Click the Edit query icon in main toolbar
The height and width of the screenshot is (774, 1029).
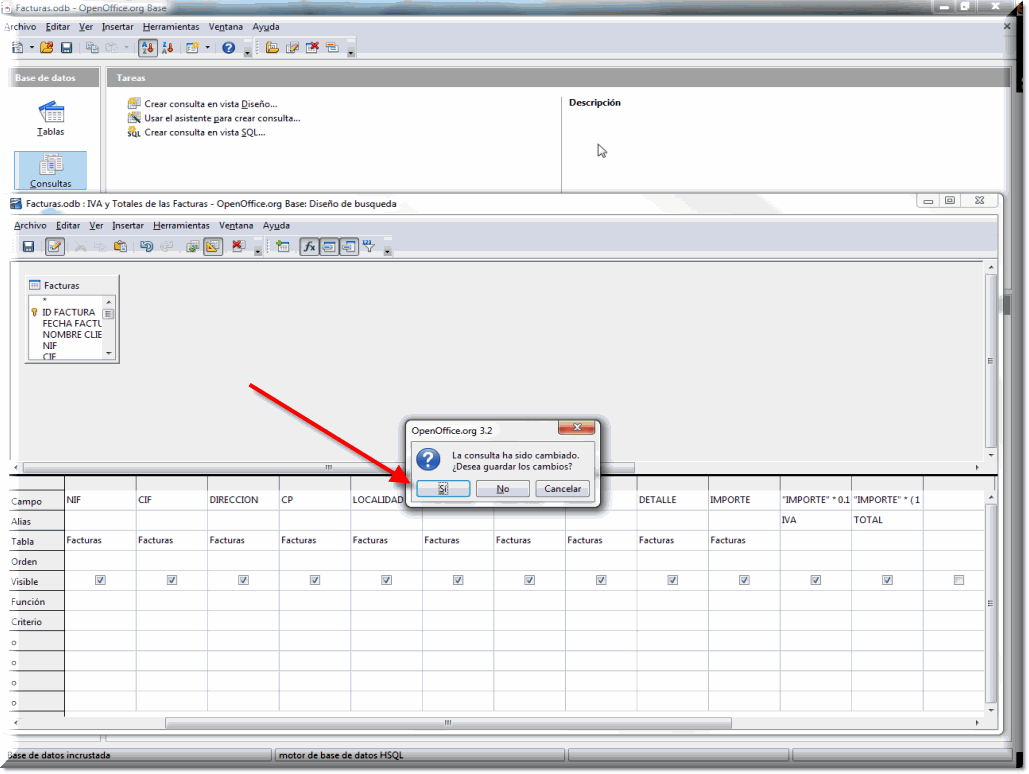292,47
